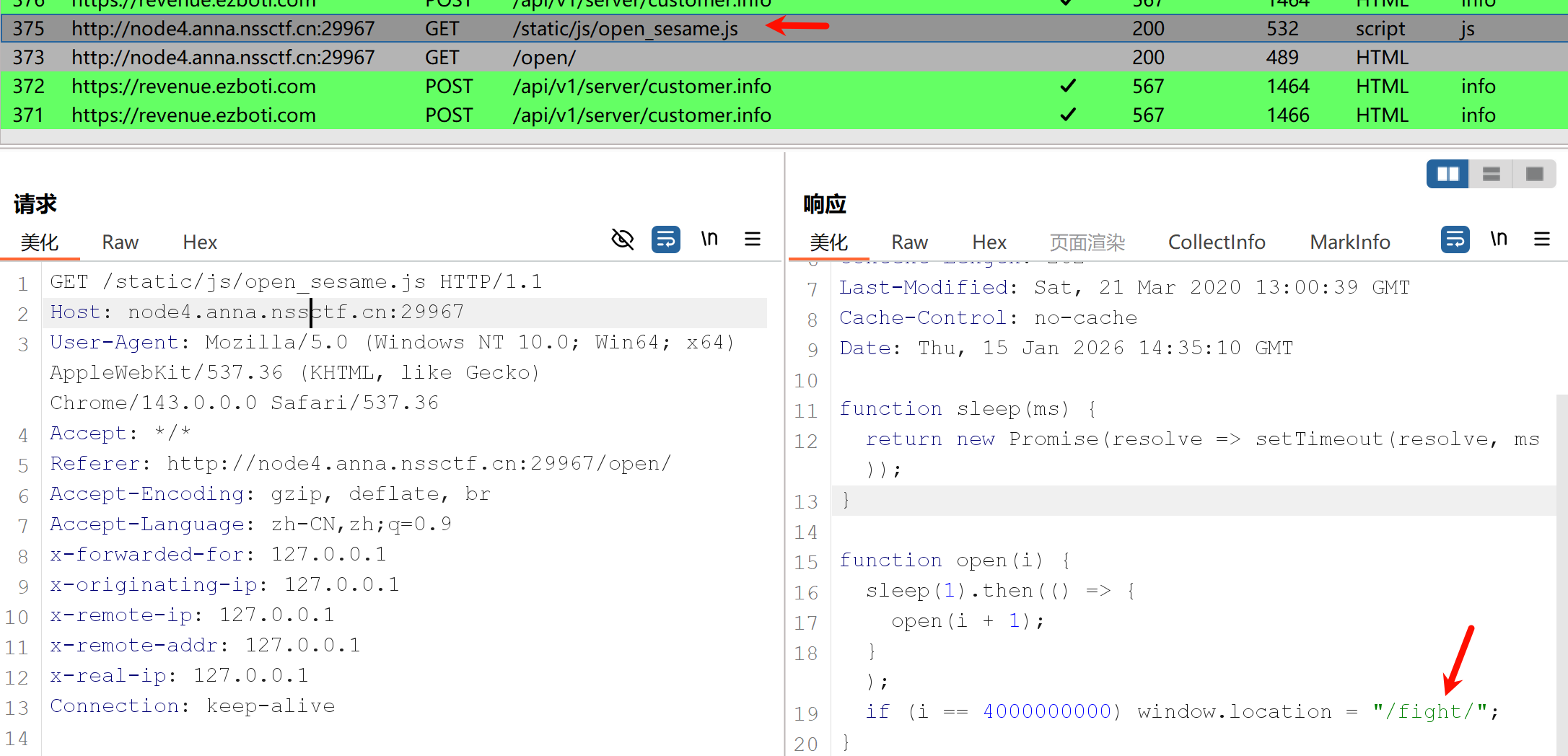This screenshot has height=756, width=1568.
Task: Open request panel hamburger options menu
Action: [753, 239]
